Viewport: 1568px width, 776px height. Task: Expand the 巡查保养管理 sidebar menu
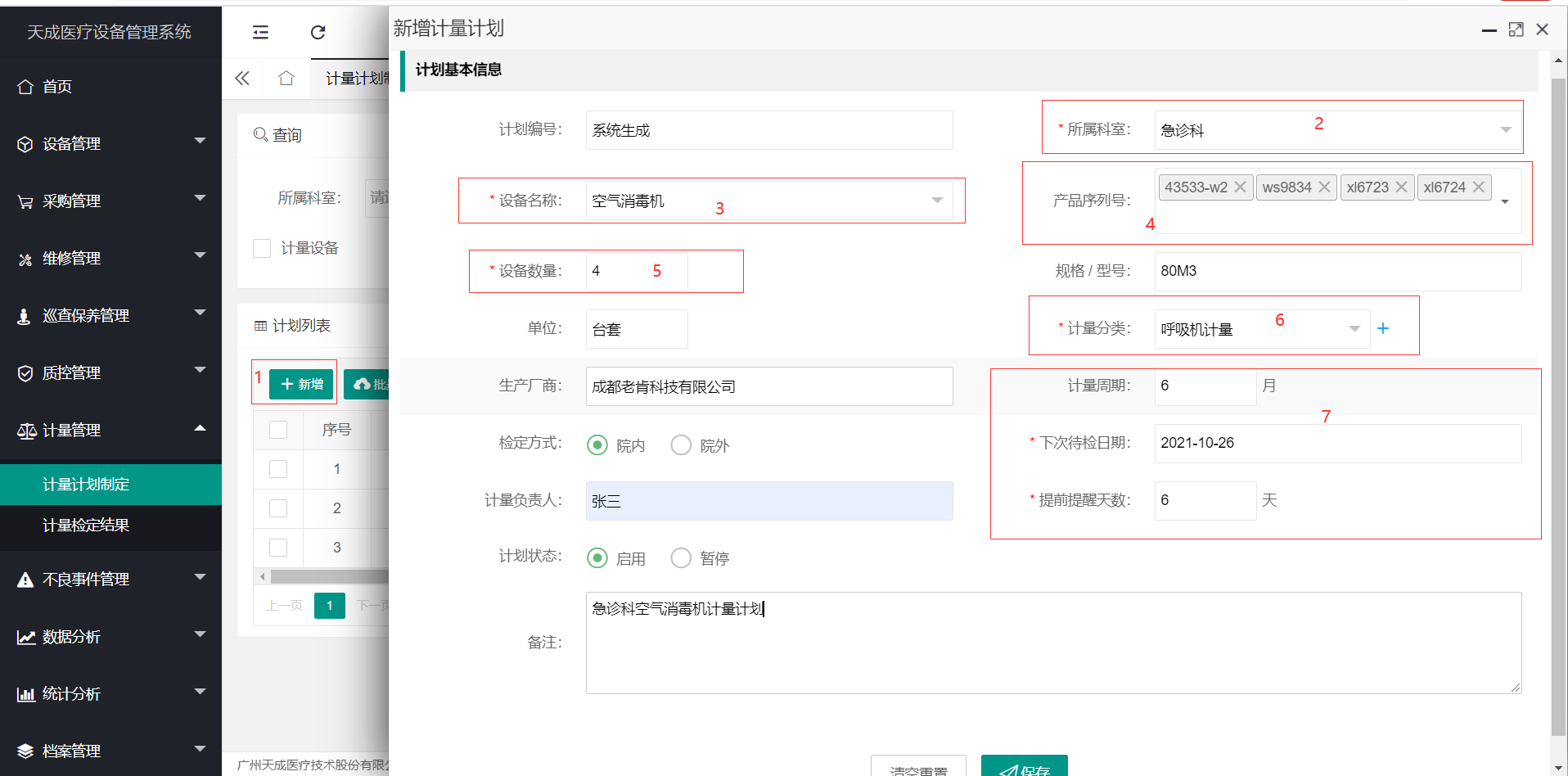click(110, 316)
